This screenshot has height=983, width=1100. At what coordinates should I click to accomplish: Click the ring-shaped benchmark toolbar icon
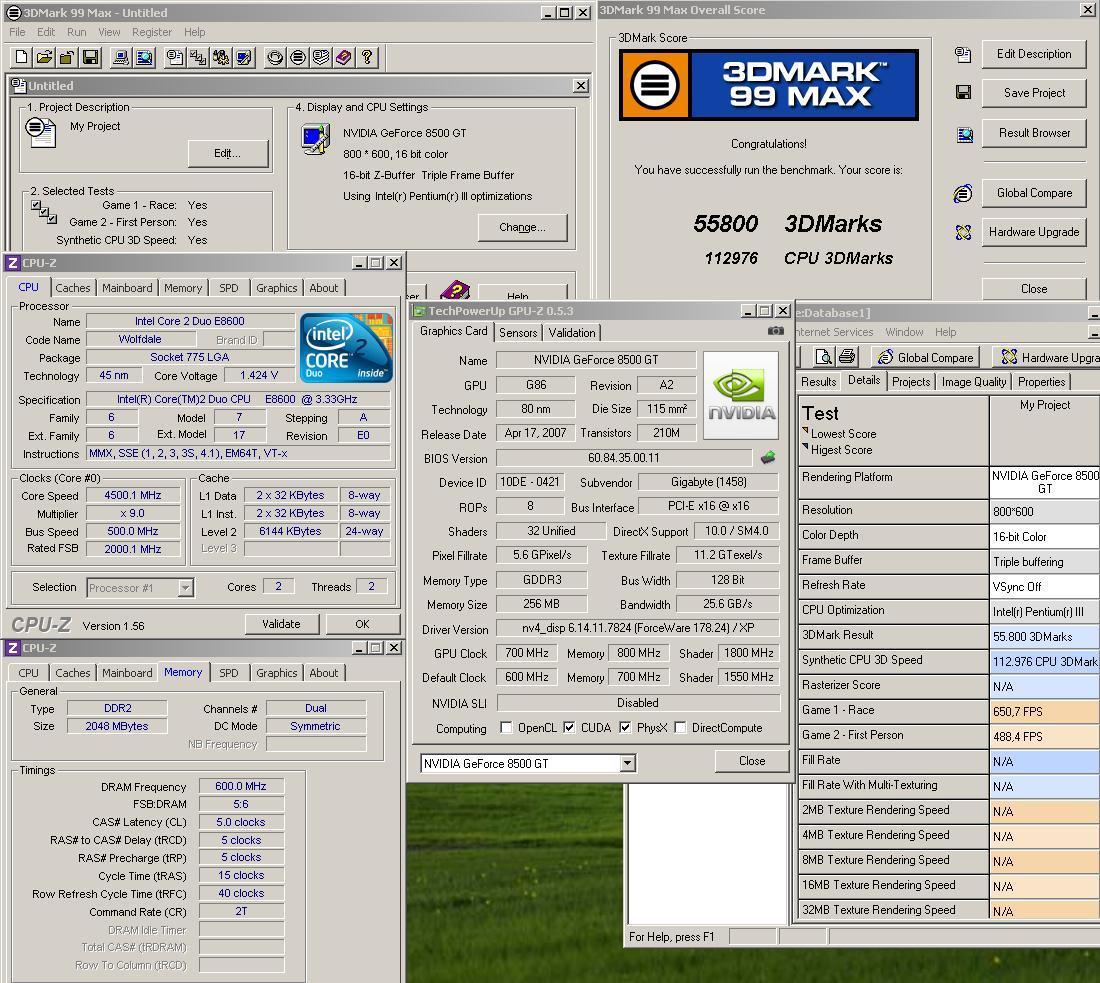pos(275,58)
